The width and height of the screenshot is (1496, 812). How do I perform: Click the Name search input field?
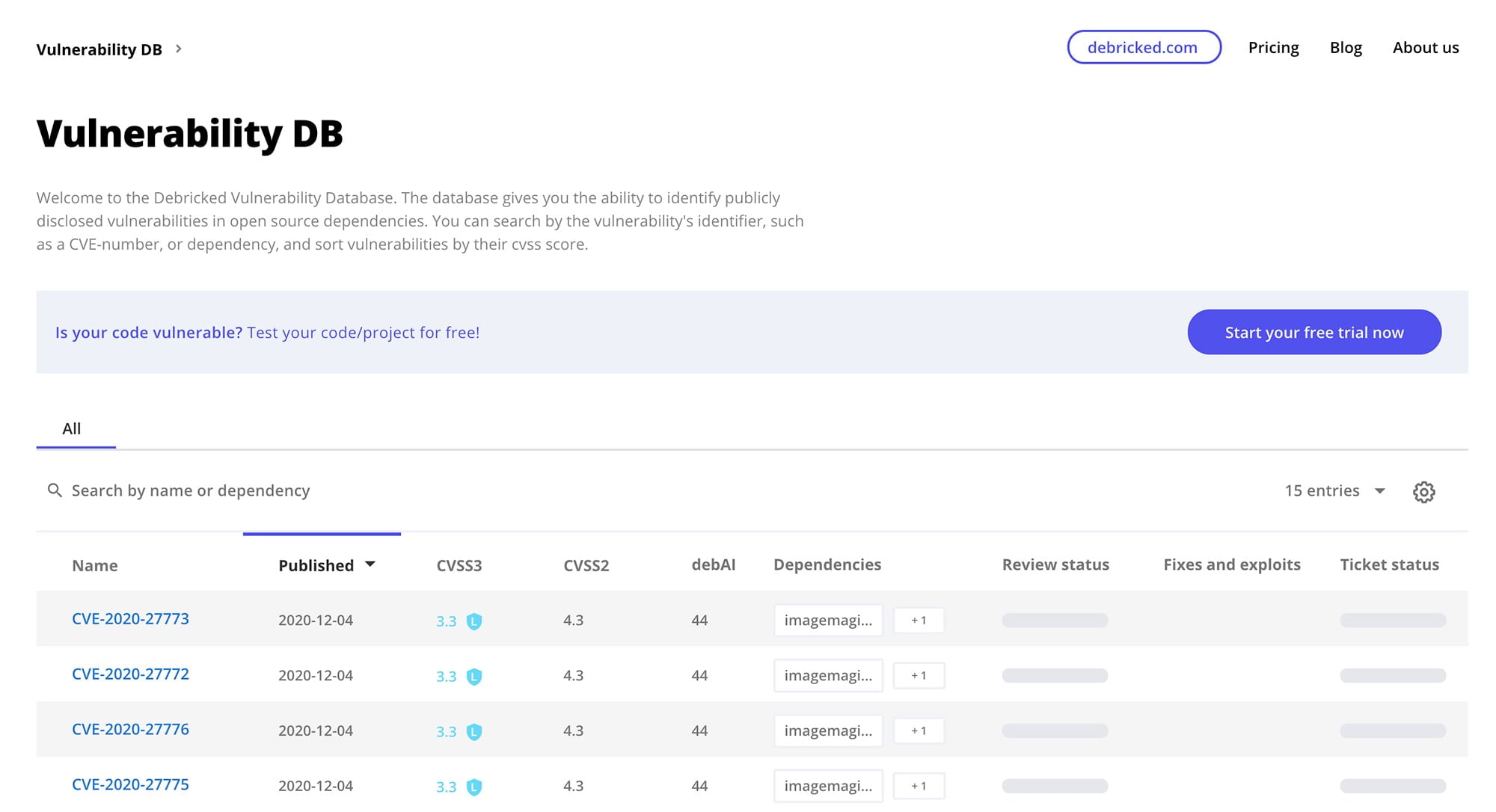point(190,490)
